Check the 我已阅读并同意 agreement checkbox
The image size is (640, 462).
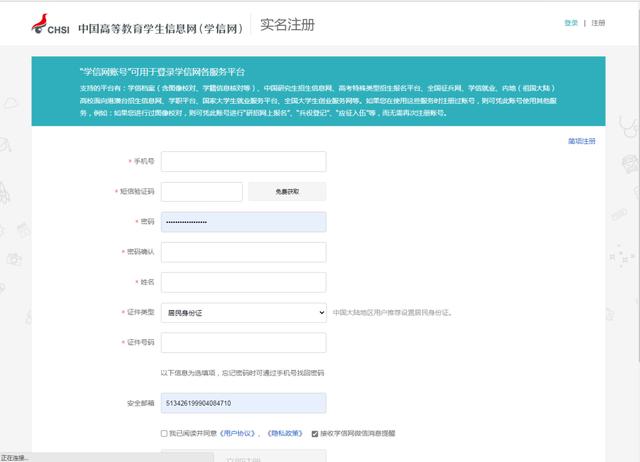pyautogui.click(x=164, y=433)
